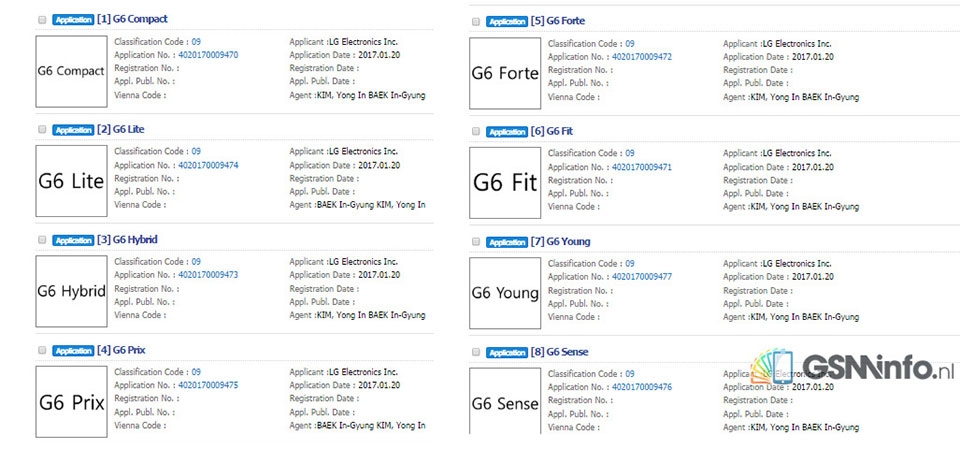Image resolution: width=960 pixels, height=449 pixels.
Task: Open the [3] G6 Hybrid title link
Action: click(127, 240)
